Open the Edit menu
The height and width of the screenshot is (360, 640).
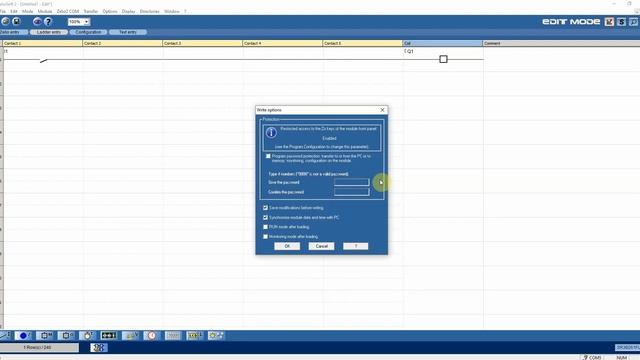click(x=14, y=11)
